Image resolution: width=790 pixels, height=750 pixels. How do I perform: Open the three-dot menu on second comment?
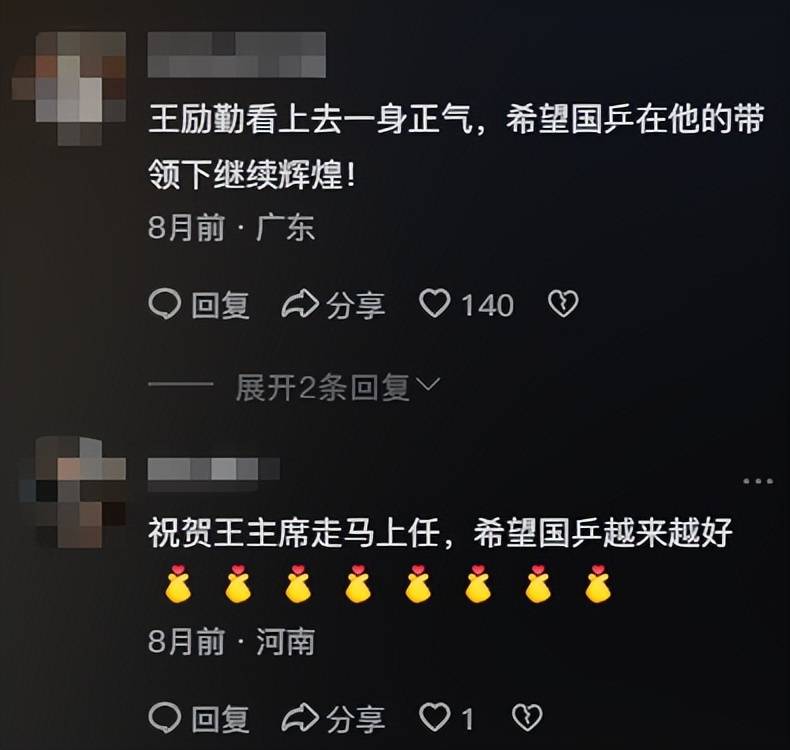pyautogui.click(x=758, y=481)
